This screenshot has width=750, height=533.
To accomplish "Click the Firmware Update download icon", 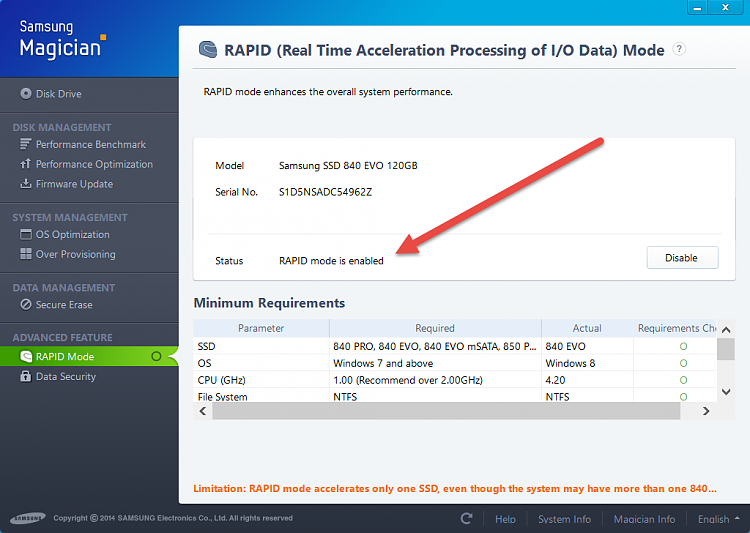I will [25, 183].
